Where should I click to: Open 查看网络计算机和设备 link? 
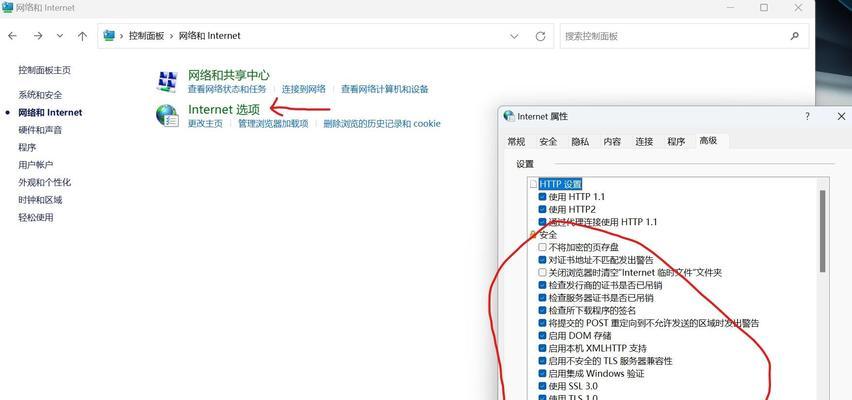[x=385, y=89]
